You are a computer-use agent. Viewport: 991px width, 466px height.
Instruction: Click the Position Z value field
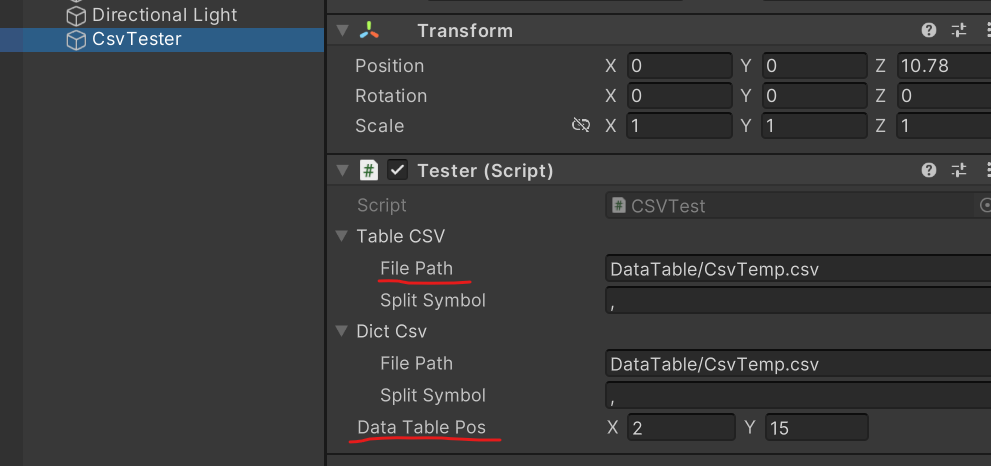943,67
